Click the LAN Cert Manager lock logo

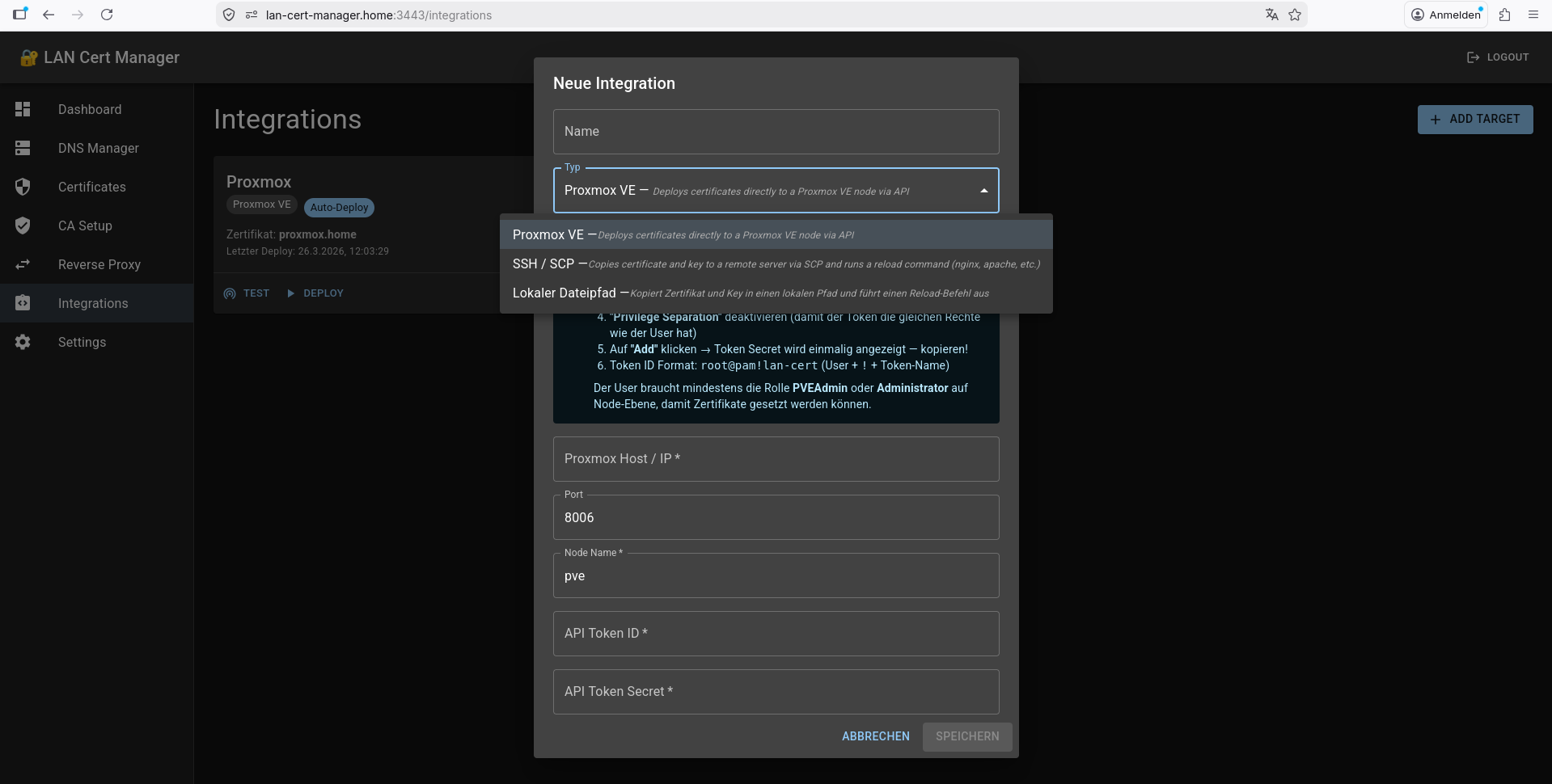pyautogui.click(x=29, y=57)
